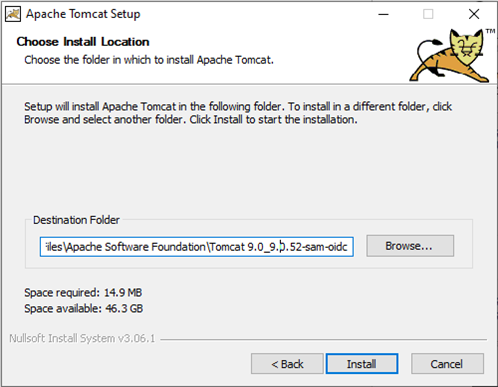Open the Browse... folder picker
This screenshot has height=387, width=498.
point(410,246)
